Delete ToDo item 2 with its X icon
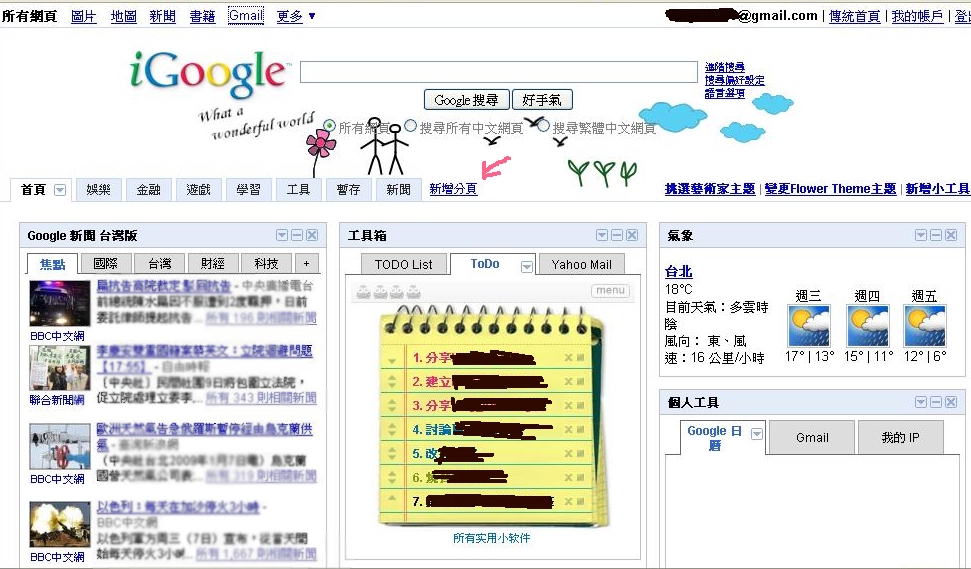 568,381
